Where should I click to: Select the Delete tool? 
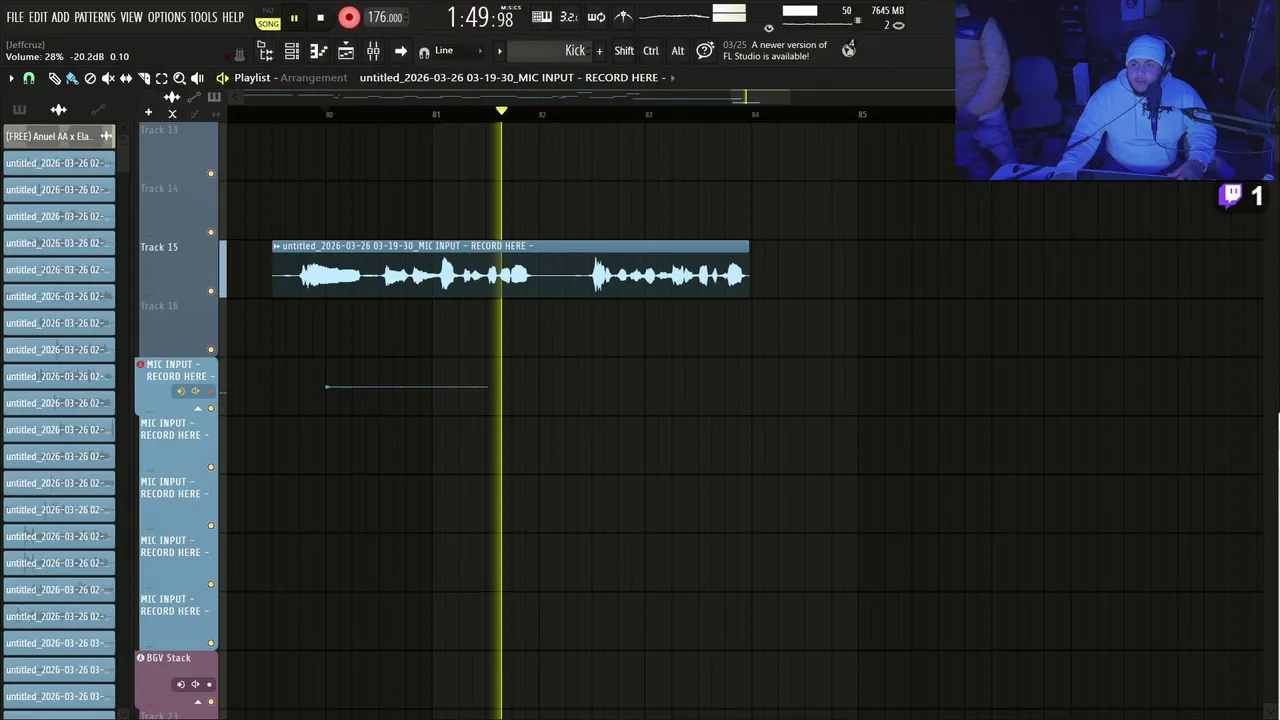(90, 78)
